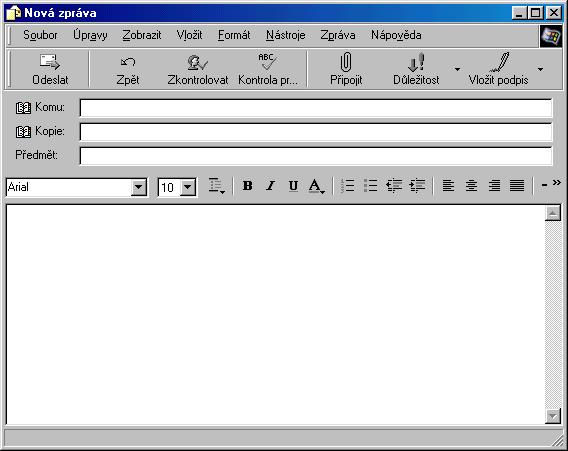Decrease paragraph indentation
This screenshot has width=568, height=451.
click(394, 186)
